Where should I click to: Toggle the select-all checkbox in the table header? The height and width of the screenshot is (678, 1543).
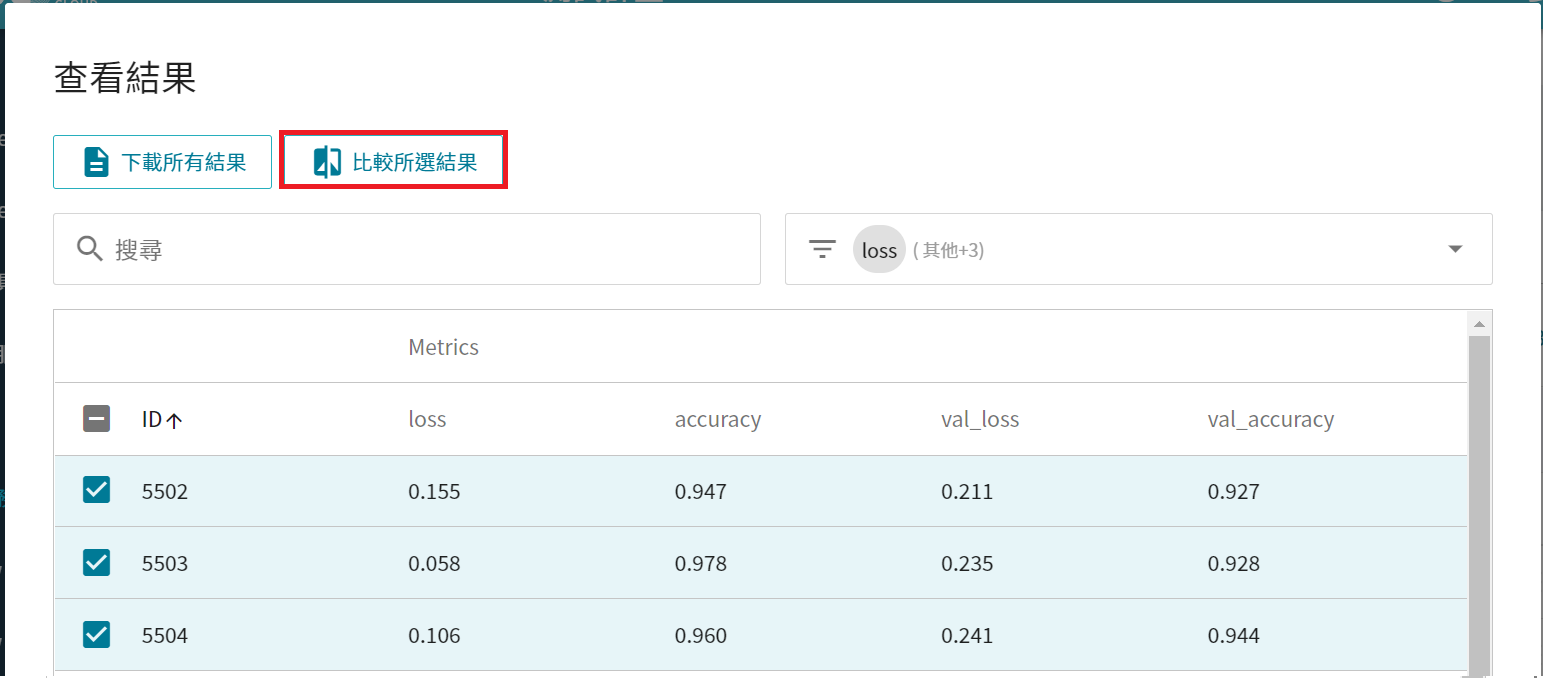tap(96, 419)
